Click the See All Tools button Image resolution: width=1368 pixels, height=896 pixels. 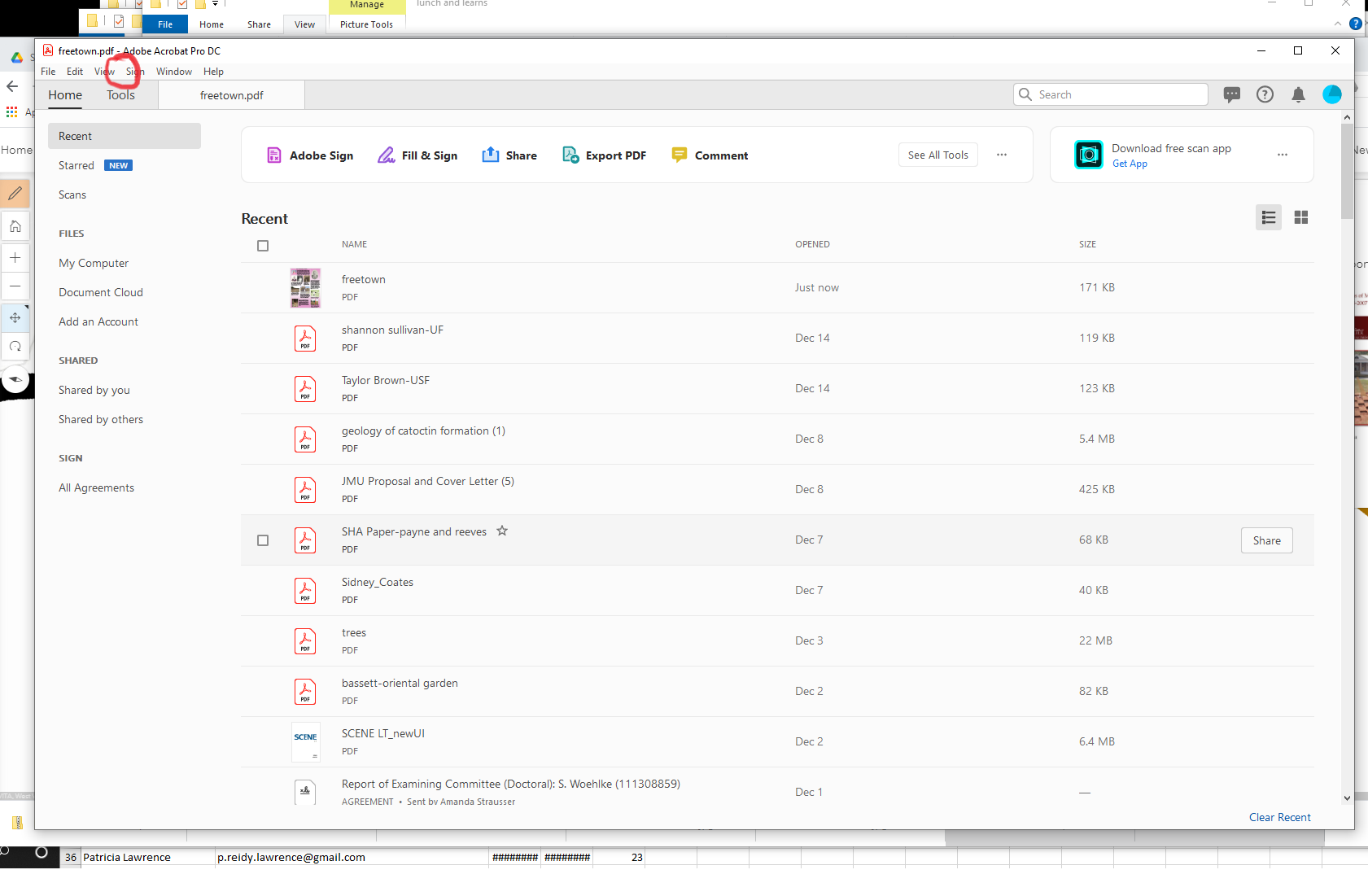(x=937, y=154)
